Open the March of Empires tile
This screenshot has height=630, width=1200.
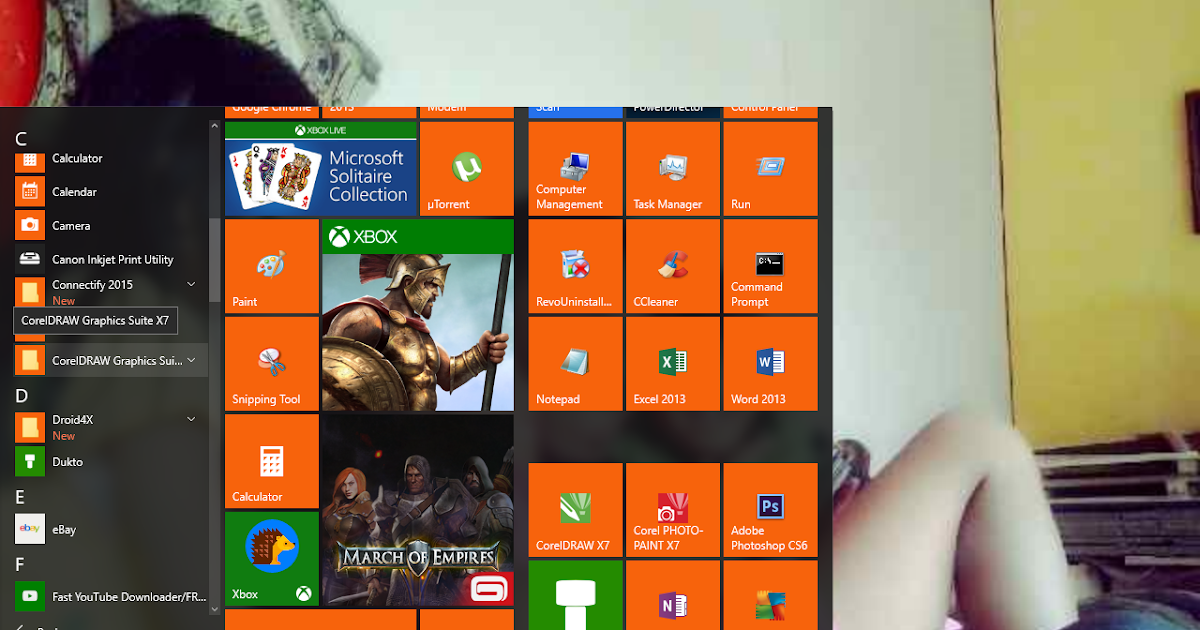[x=418, y=510]
